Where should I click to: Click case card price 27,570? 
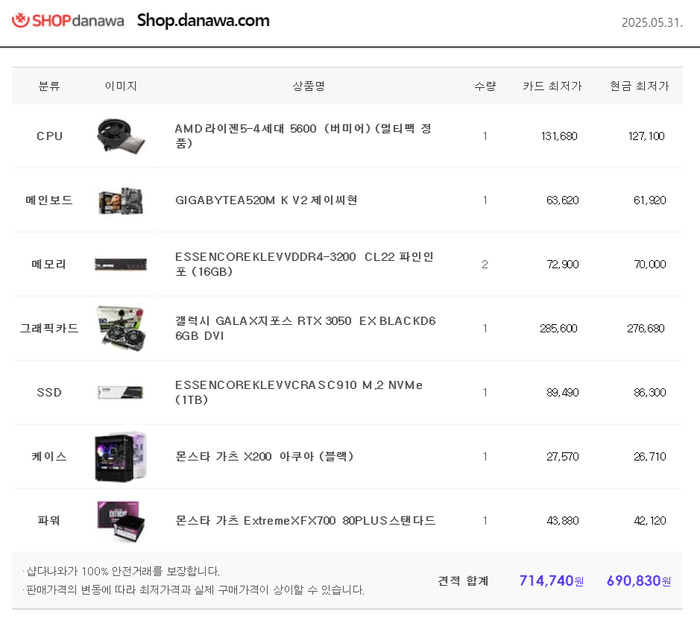tap(562, 457)
